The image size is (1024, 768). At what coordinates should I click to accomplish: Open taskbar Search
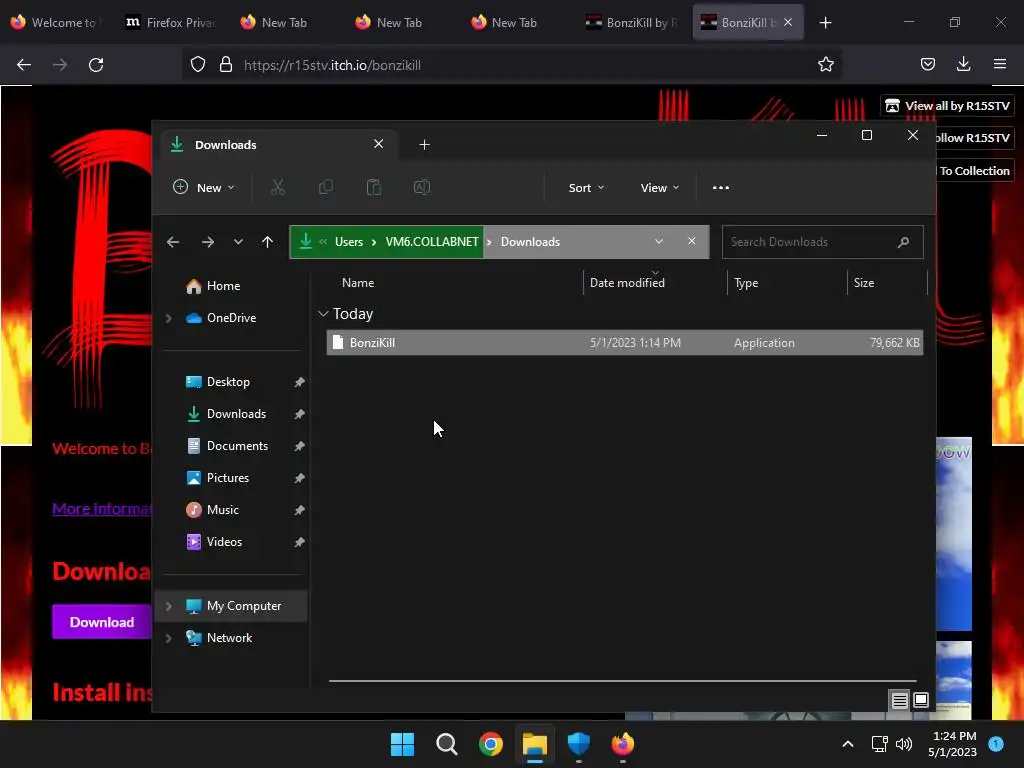pos(447,744)
